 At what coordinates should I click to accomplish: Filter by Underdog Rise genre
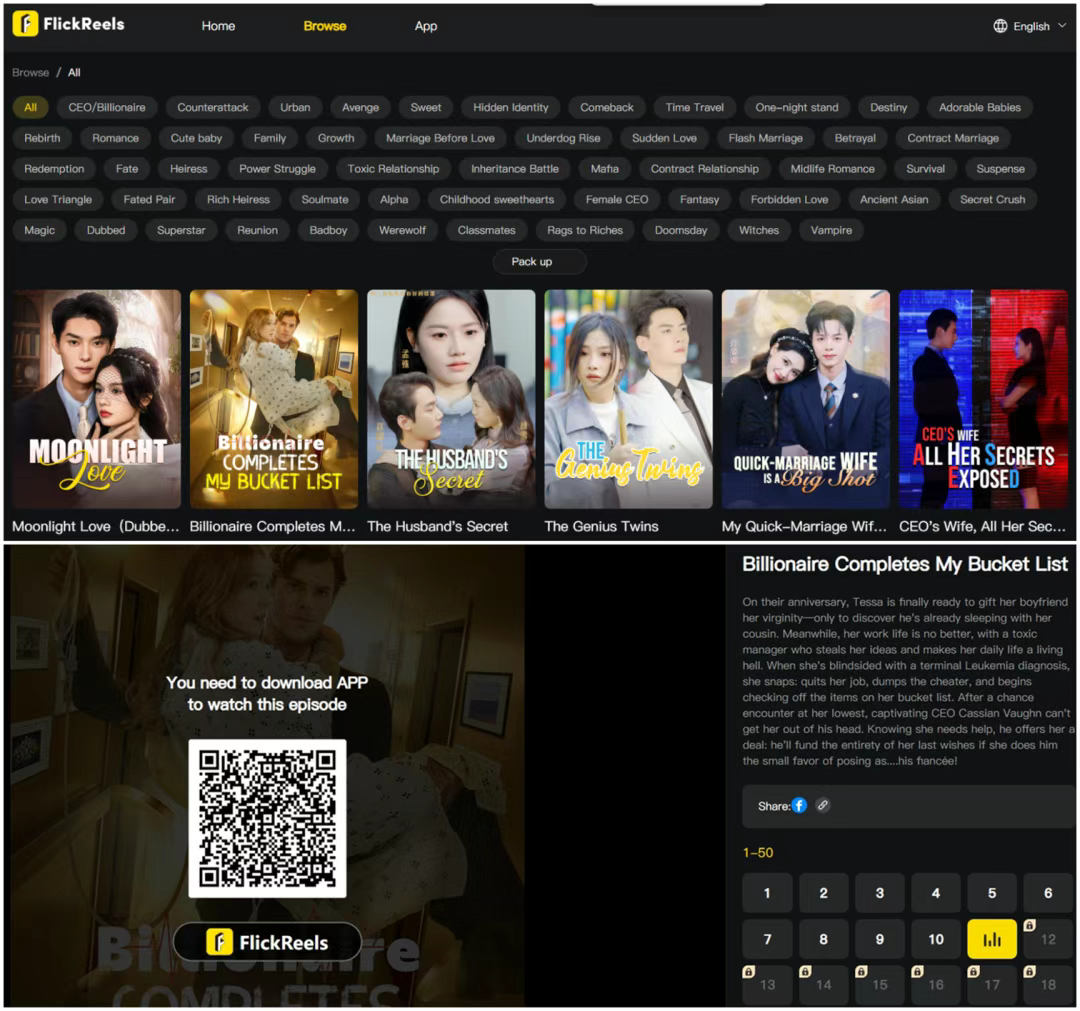(563, 138)
